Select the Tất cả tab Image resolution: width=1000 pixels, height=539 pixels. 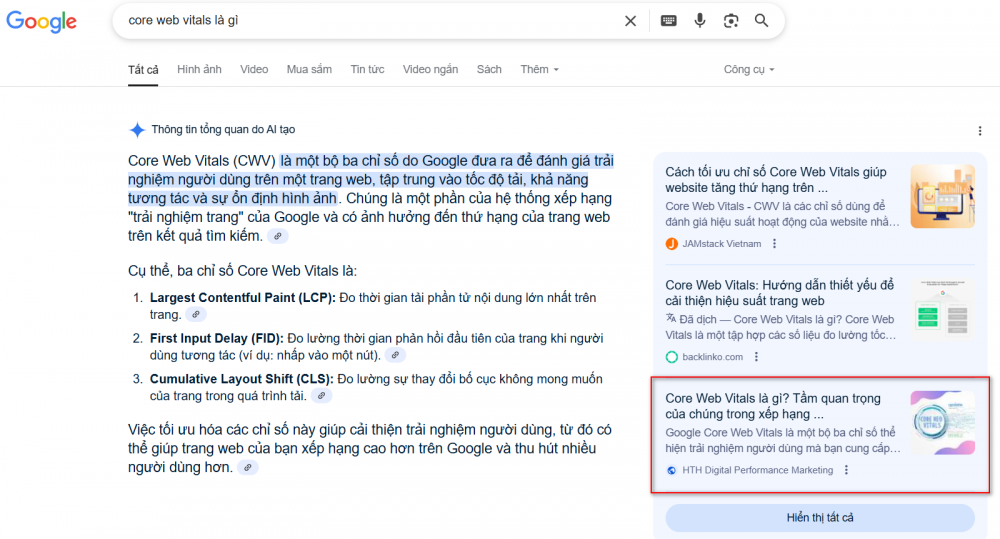[143, 70]
